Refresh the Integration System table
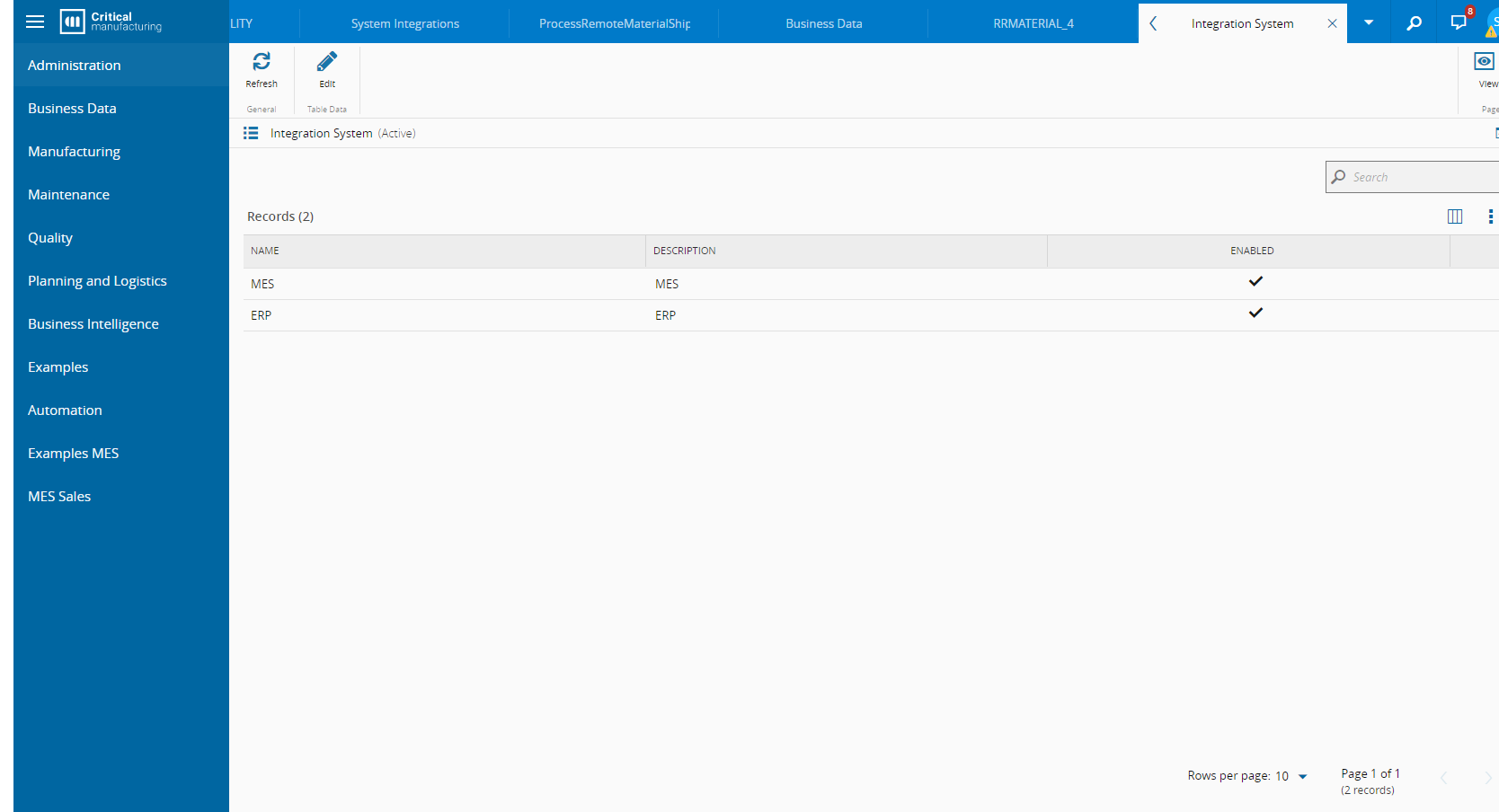 pos(262,69)
